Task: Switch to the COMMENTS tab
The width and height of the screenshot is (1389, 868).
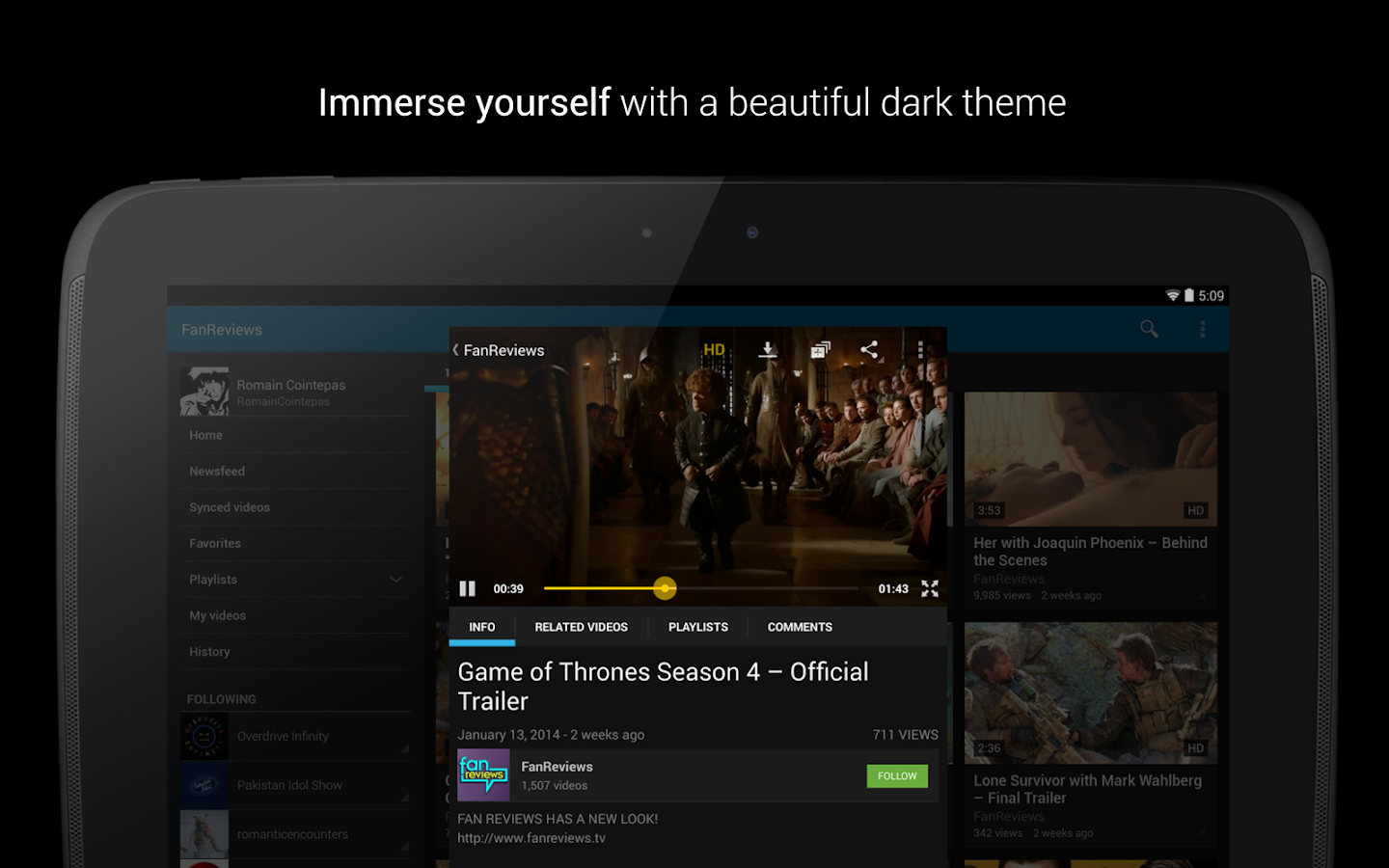Action: pos(799,627)
